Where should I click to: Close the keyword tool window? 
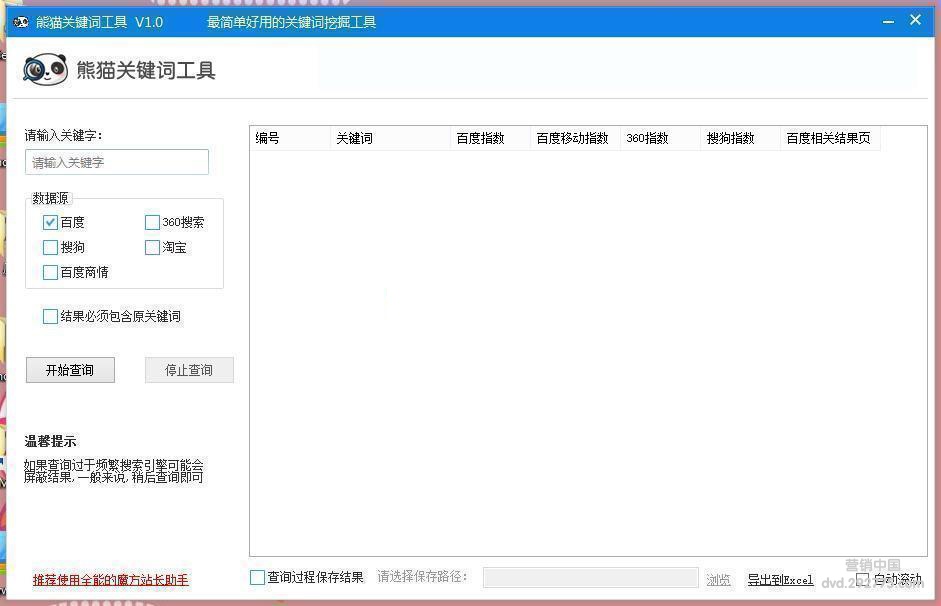coord(915,20)
